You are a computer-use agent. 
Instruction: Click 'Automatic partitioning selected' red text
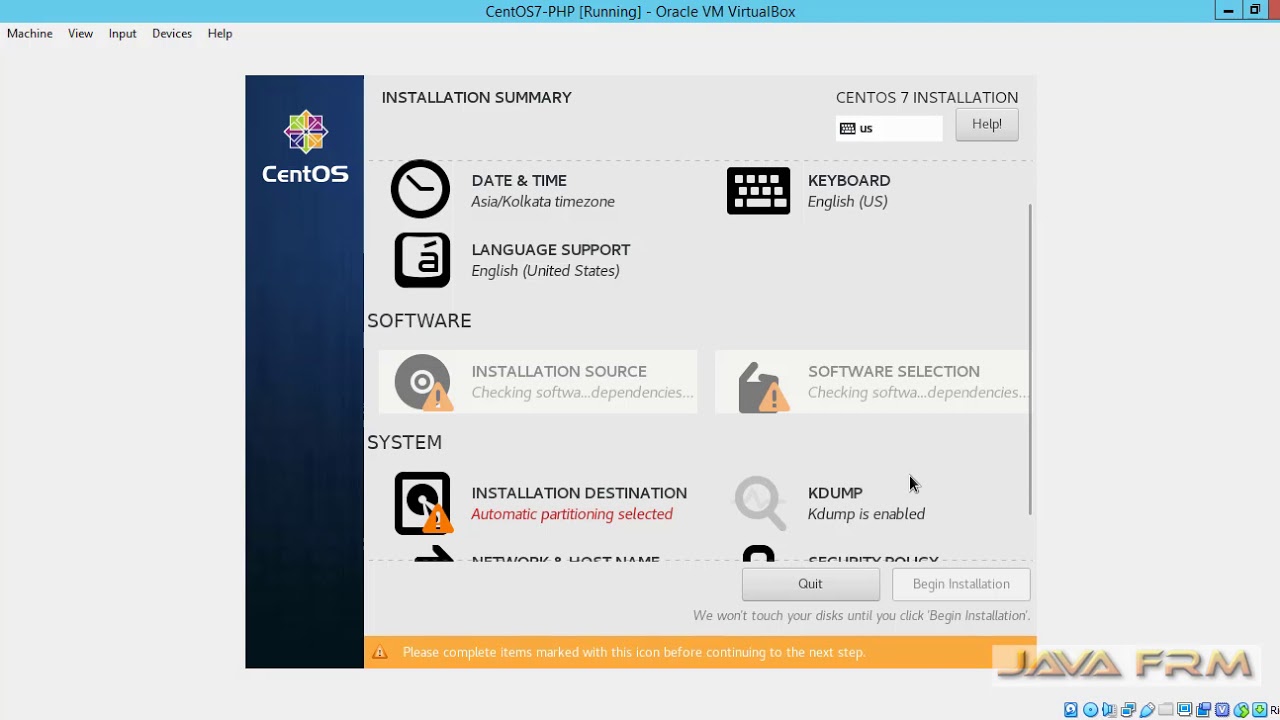pyautogui.click(x=572, y=514)
